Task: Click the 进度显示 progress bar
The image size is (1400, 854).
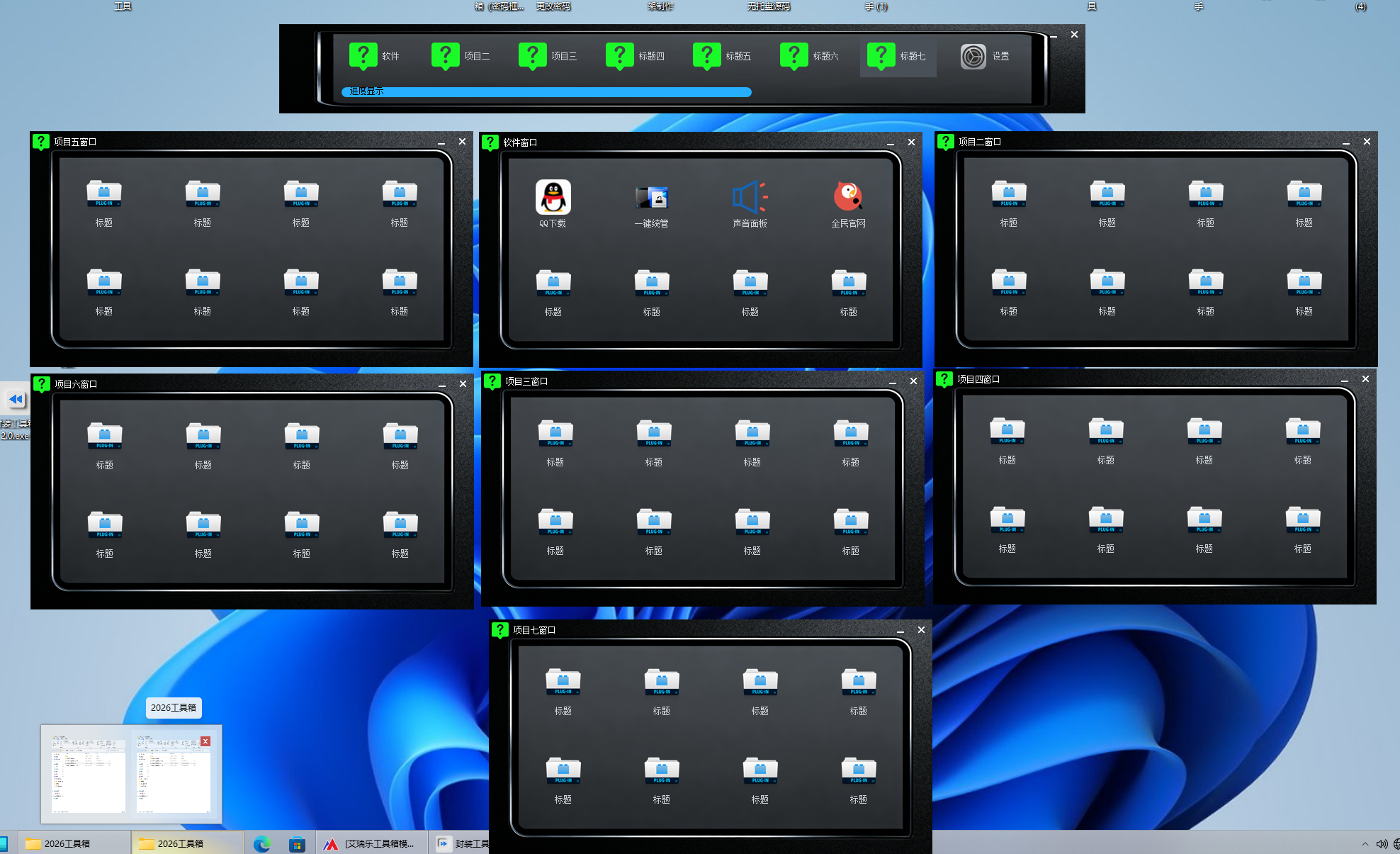Action: pos(546,91)
